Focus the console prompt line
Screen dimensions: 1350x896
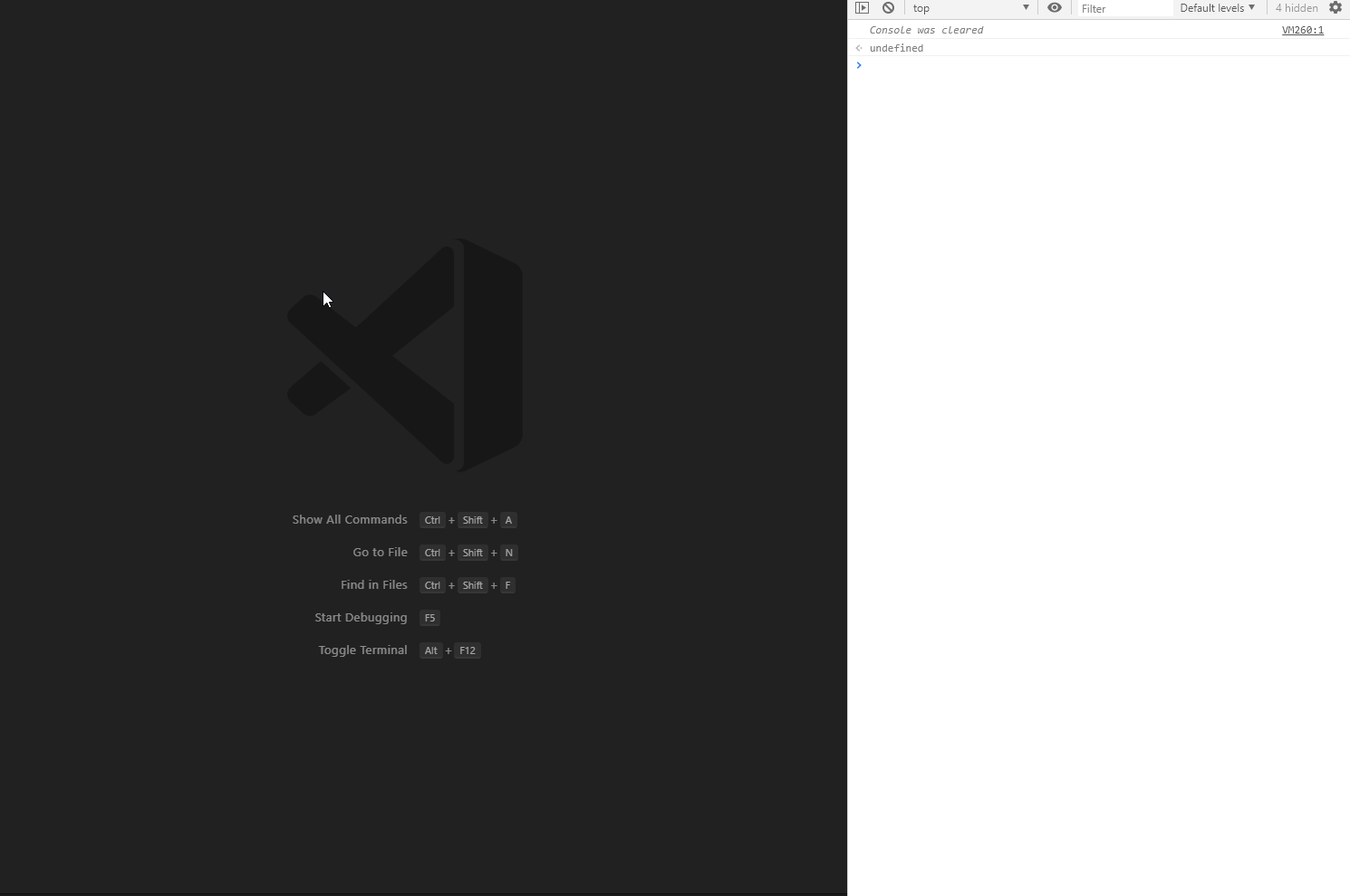pos(1098,65)
